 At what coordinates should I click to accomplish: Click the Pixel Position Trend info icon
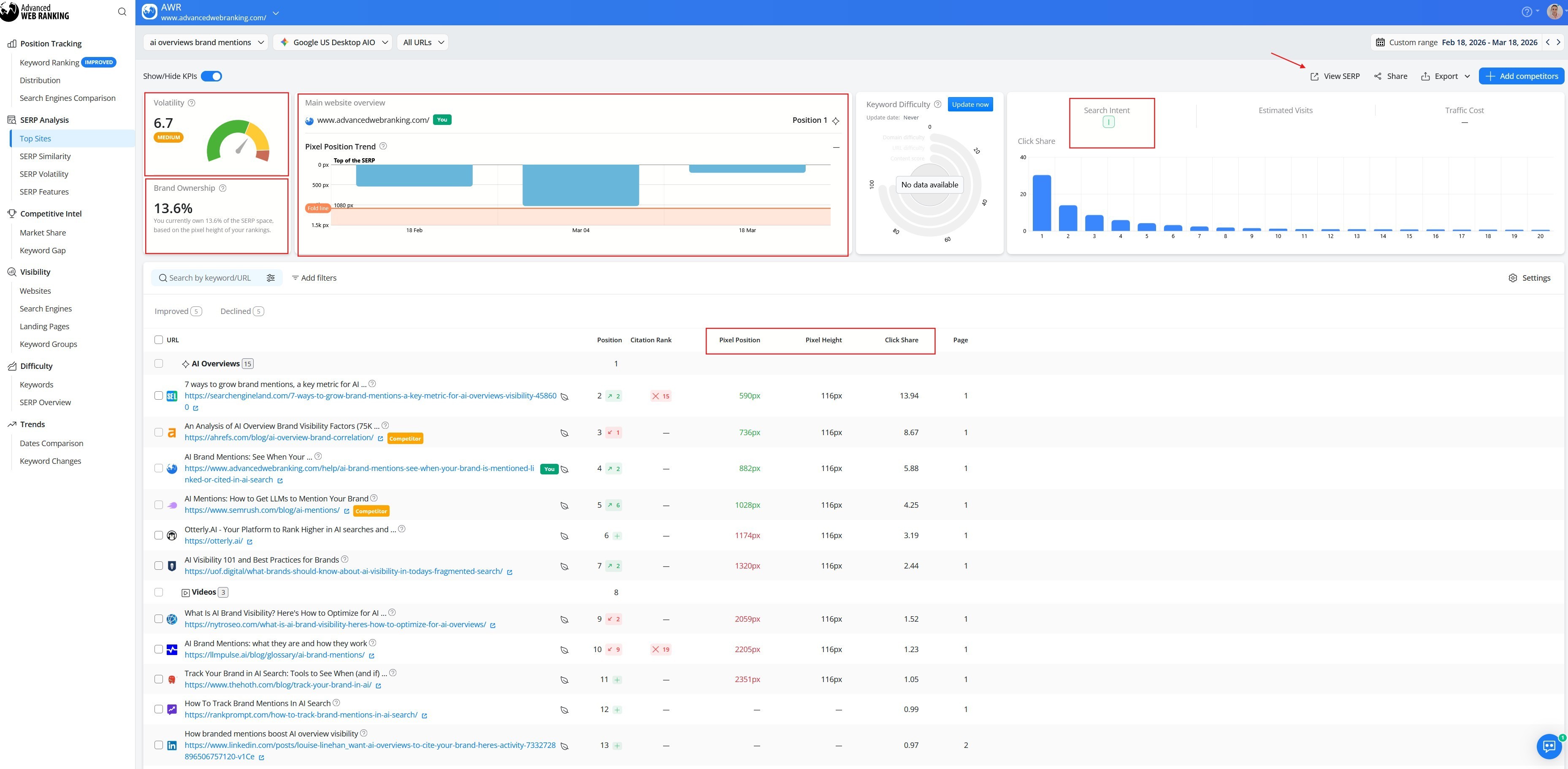point(383,146)
